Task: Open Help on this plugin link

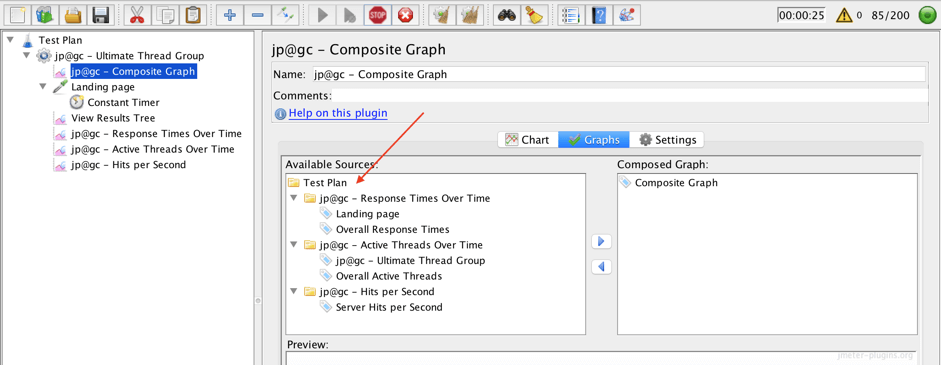Action: [x=338, y=113]
